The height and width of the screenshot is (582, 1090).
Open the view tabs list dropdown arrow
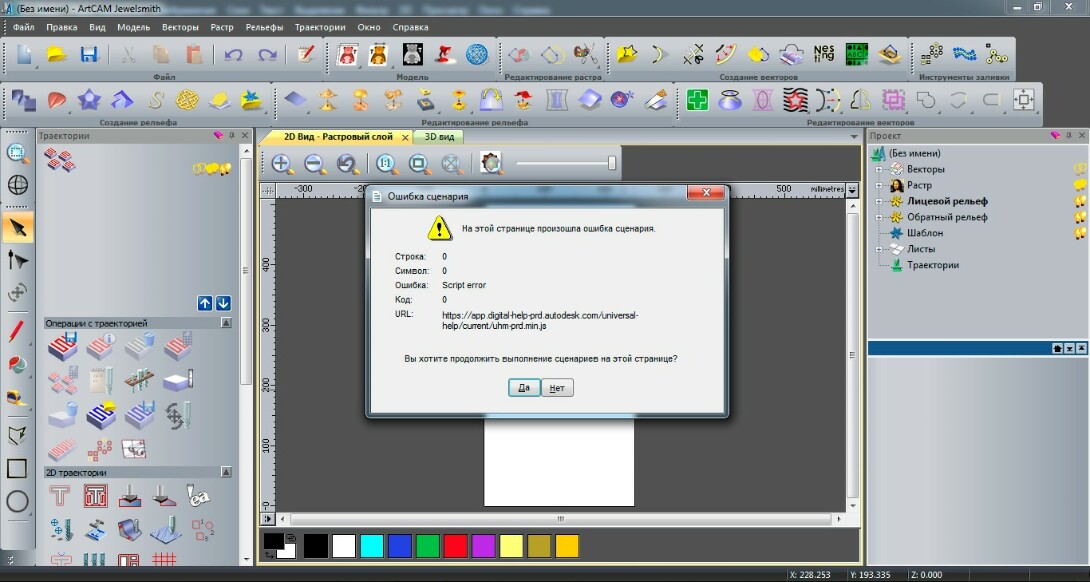coord(854,137)
